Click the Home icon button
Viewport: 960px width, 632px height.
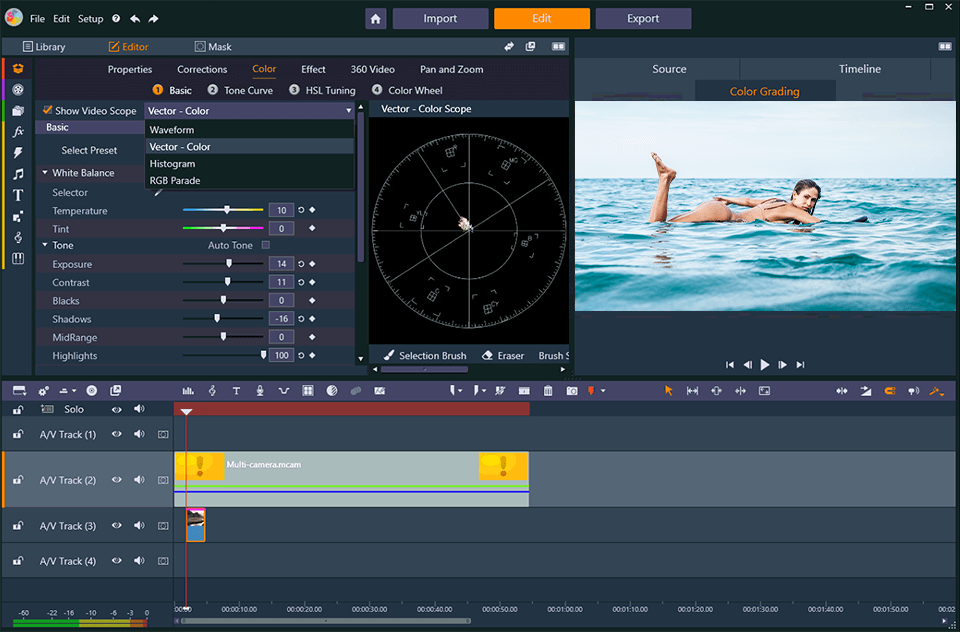click(376, 18)
